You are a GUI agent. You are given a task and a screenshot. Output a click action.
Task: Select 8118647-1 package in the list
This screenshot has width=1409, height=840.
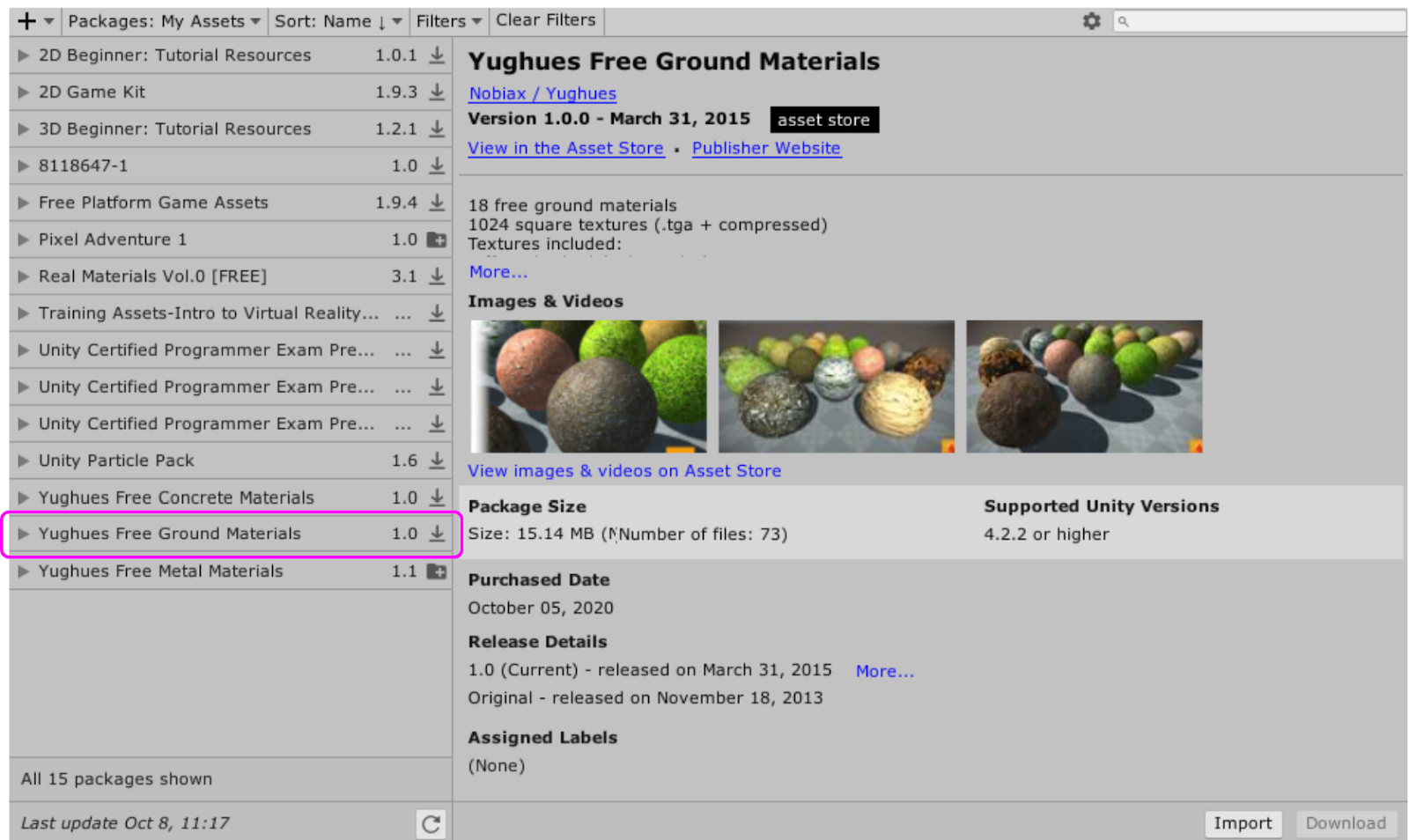pyautogui.click(x=84, y=166)
